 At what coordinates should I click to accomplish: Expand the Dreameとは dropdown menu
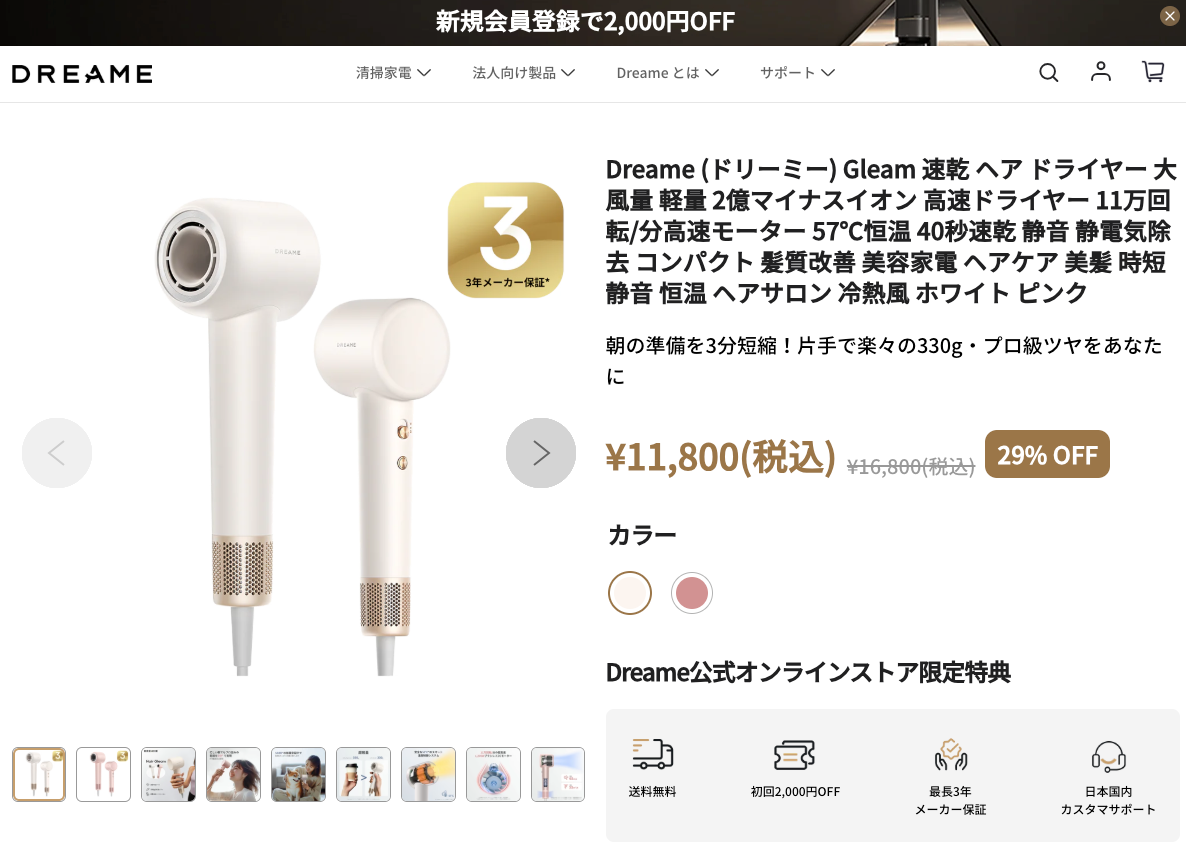coord(667,73)
